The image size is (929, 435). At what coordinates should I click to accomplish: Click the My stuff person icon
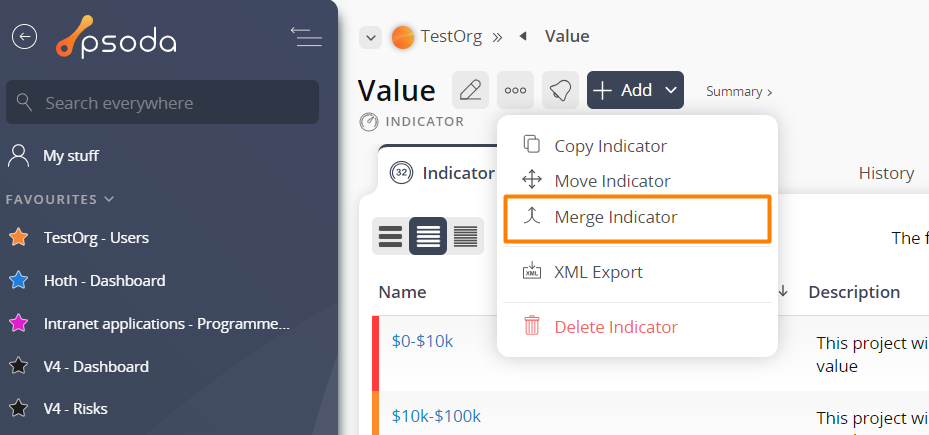coord(18,156)
